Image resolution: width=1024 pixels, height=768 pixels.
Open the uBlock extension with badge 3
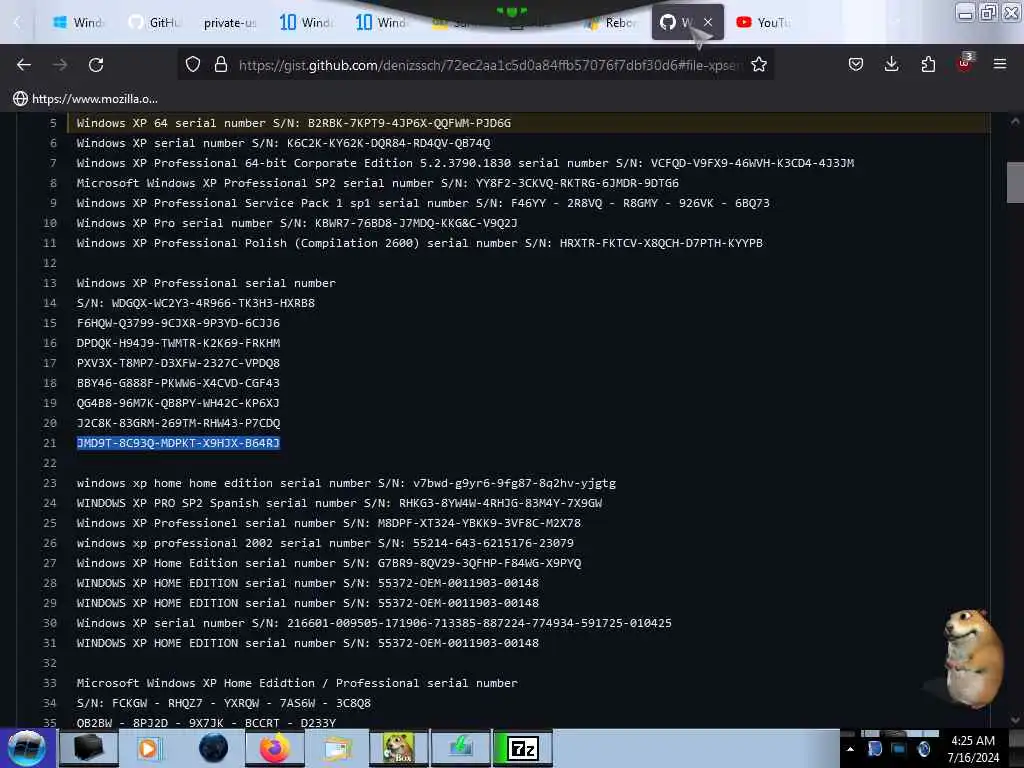pyautogui.click(x=965, y=63)
